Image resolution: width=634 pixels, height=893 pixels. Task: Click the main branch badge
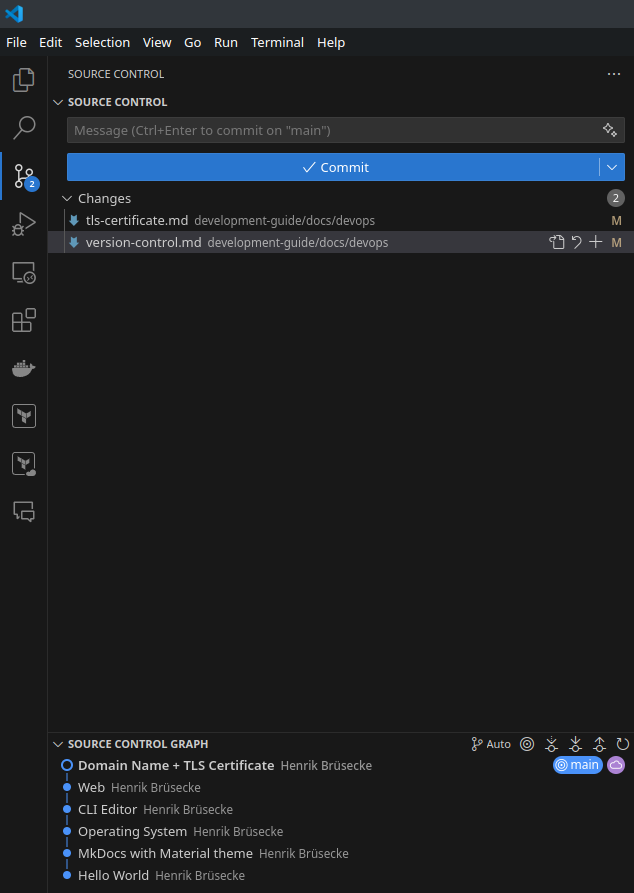pos(578,765)
